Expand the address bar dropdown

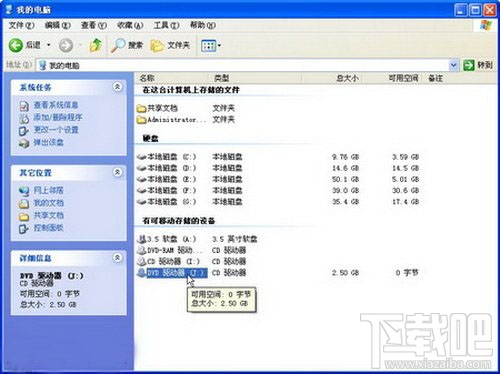click(x=453, y=65)
